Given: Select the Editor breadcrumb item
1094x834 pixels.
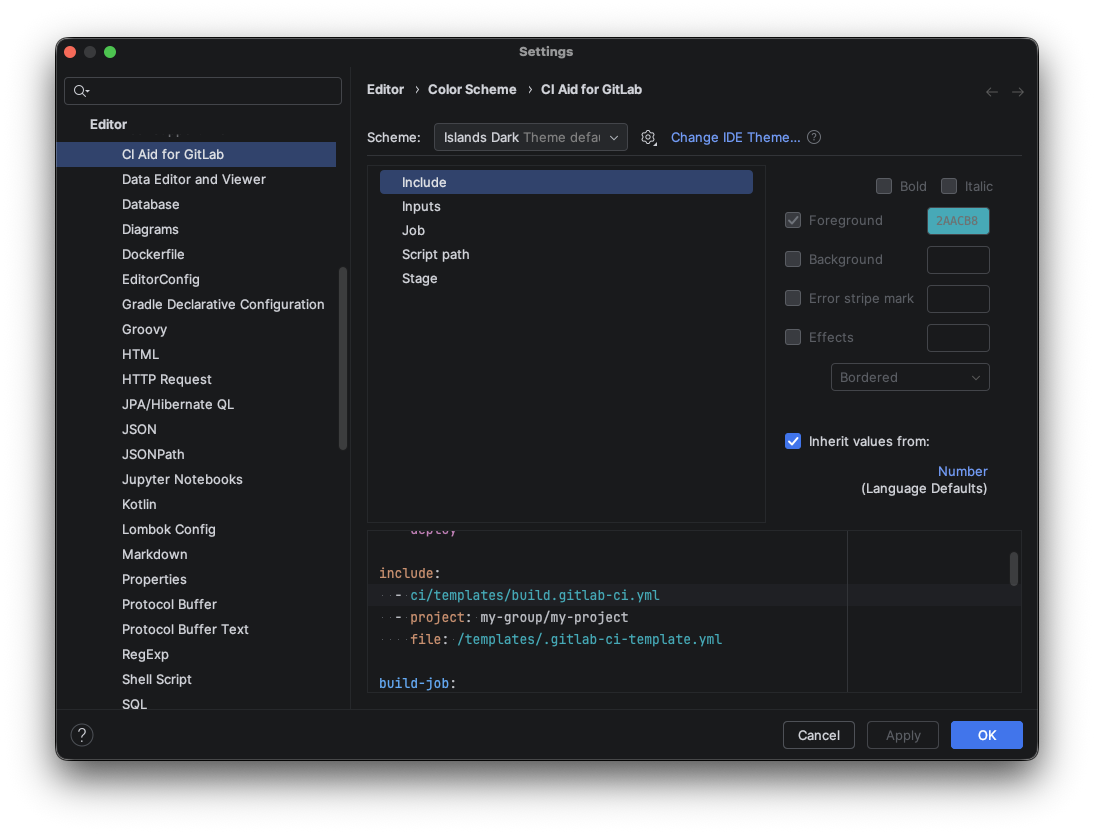Looking at the screenshot, I should tap(385, 89).
